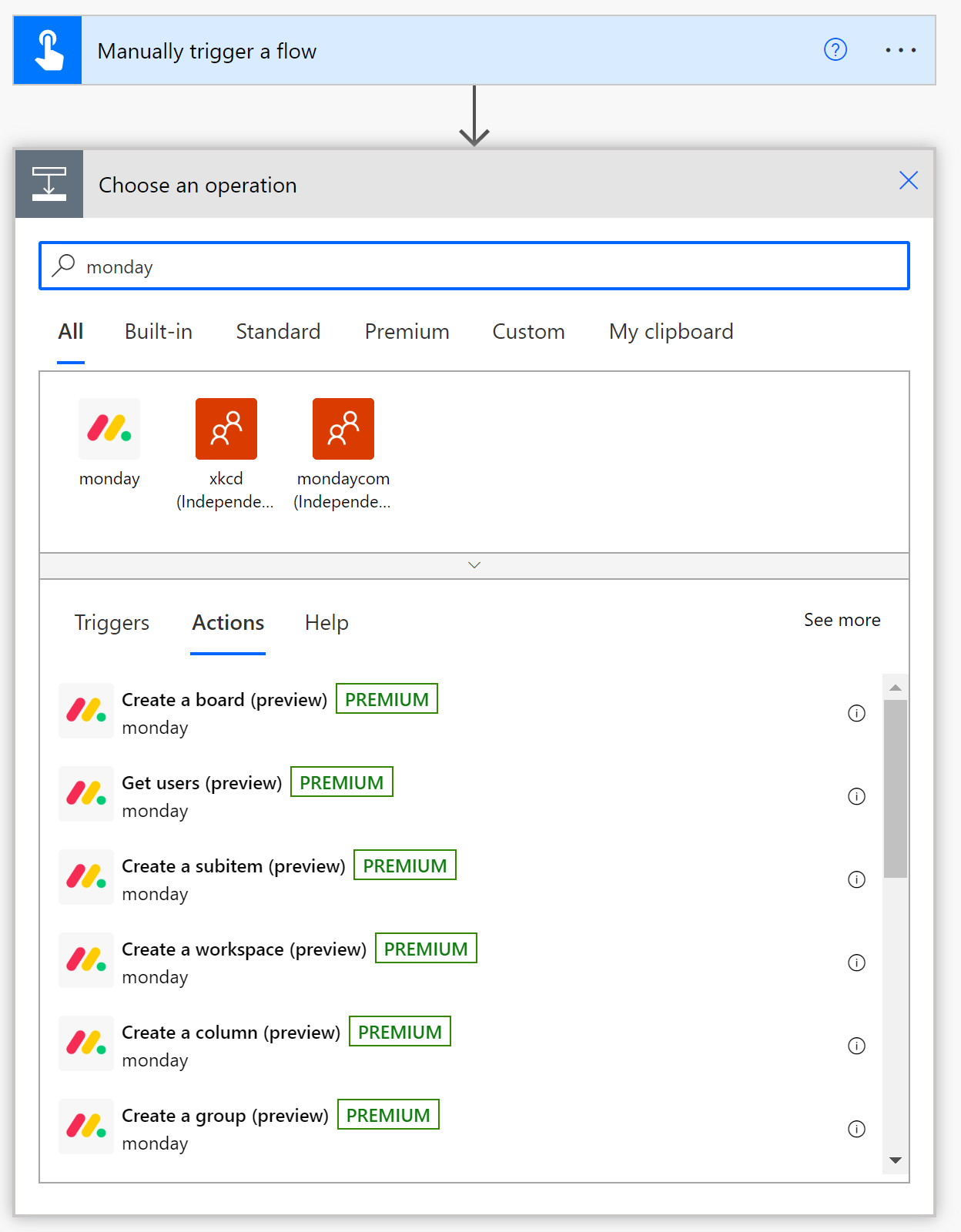Show the Actions list

click(228, 623)
